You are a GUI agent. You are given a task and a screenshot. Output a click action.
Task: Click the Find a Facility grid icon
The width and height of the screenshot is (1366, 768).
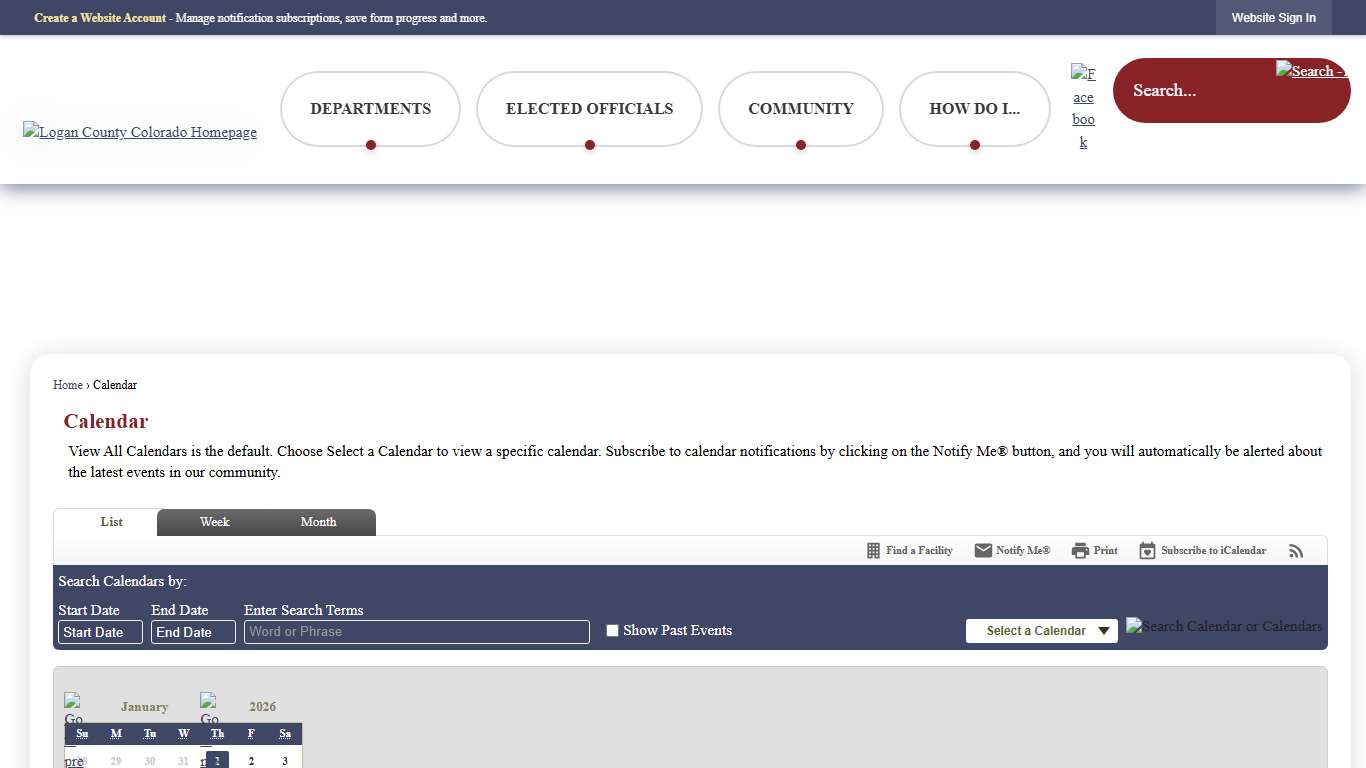point(873,551)
